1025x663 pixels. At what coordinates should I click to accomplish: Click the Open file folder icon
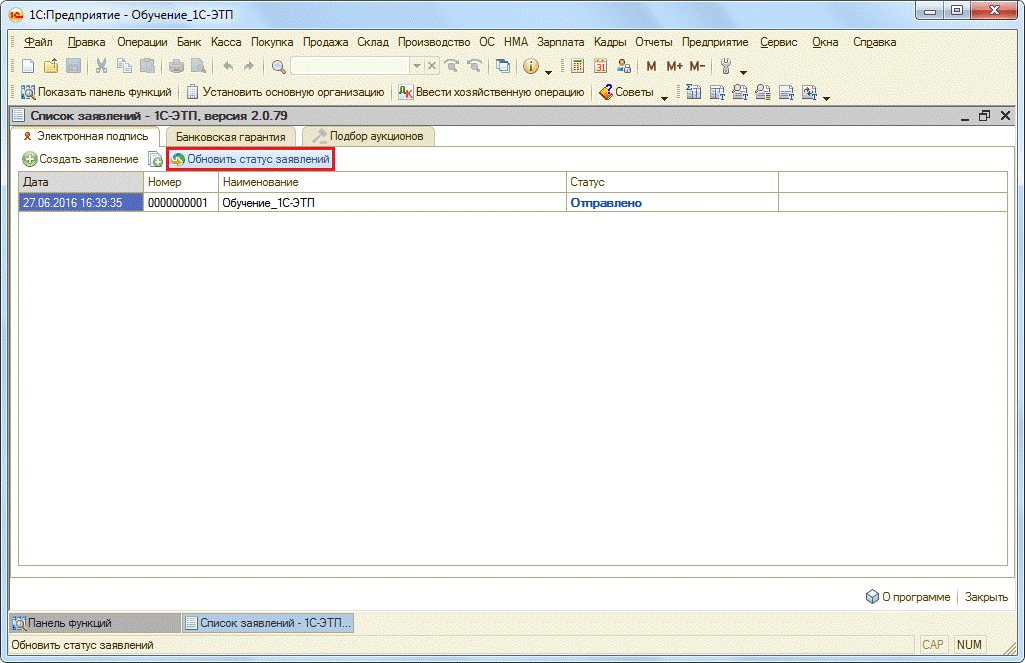51,66
